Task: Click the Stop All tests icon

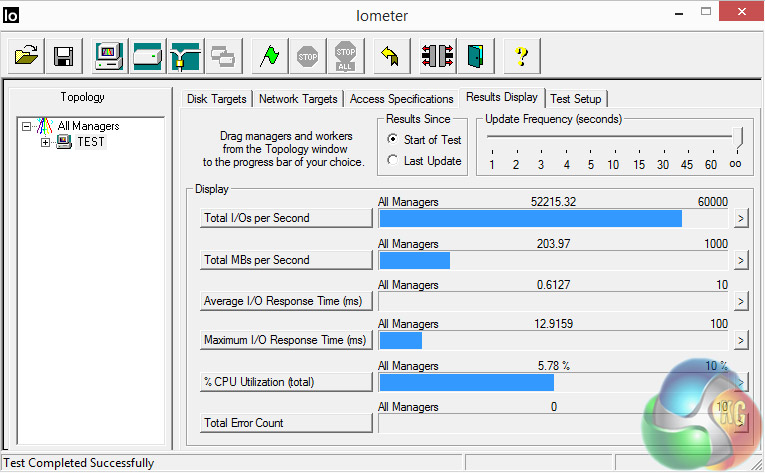Action: pos(345,56)
